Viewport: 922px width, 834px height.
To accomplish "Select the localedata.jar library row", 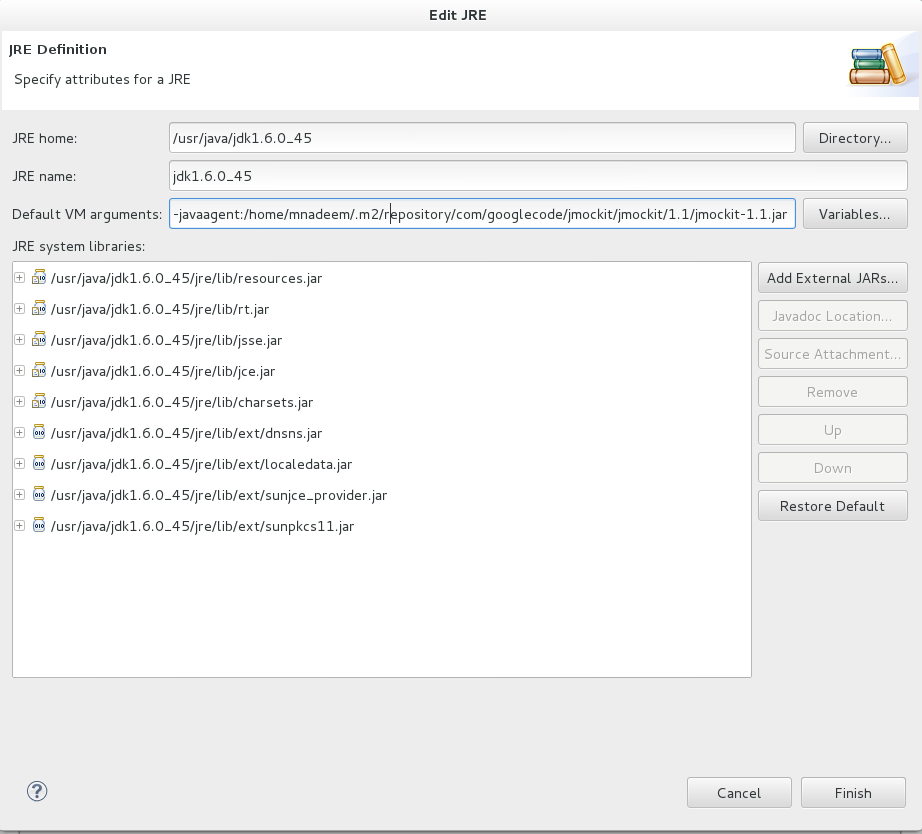I will (201, 464).
